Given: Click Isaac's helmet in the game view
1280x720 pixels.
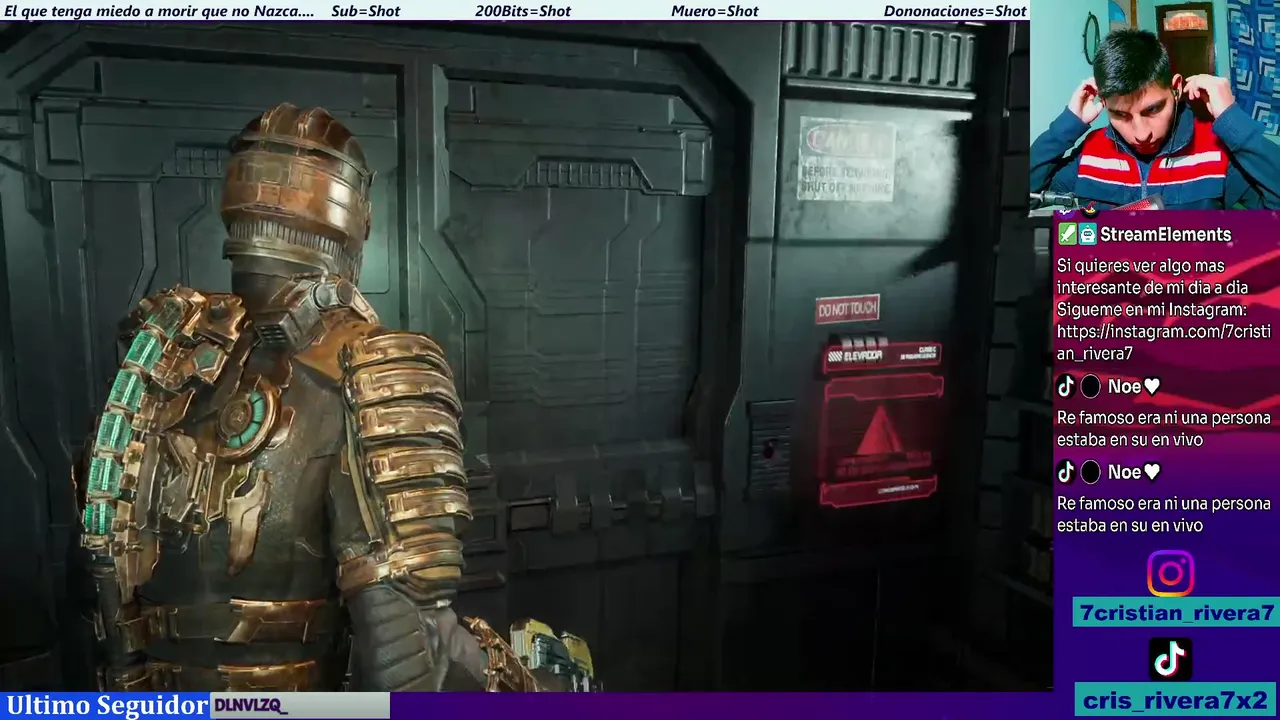Looking at the screenshot, I should point(296,188).
